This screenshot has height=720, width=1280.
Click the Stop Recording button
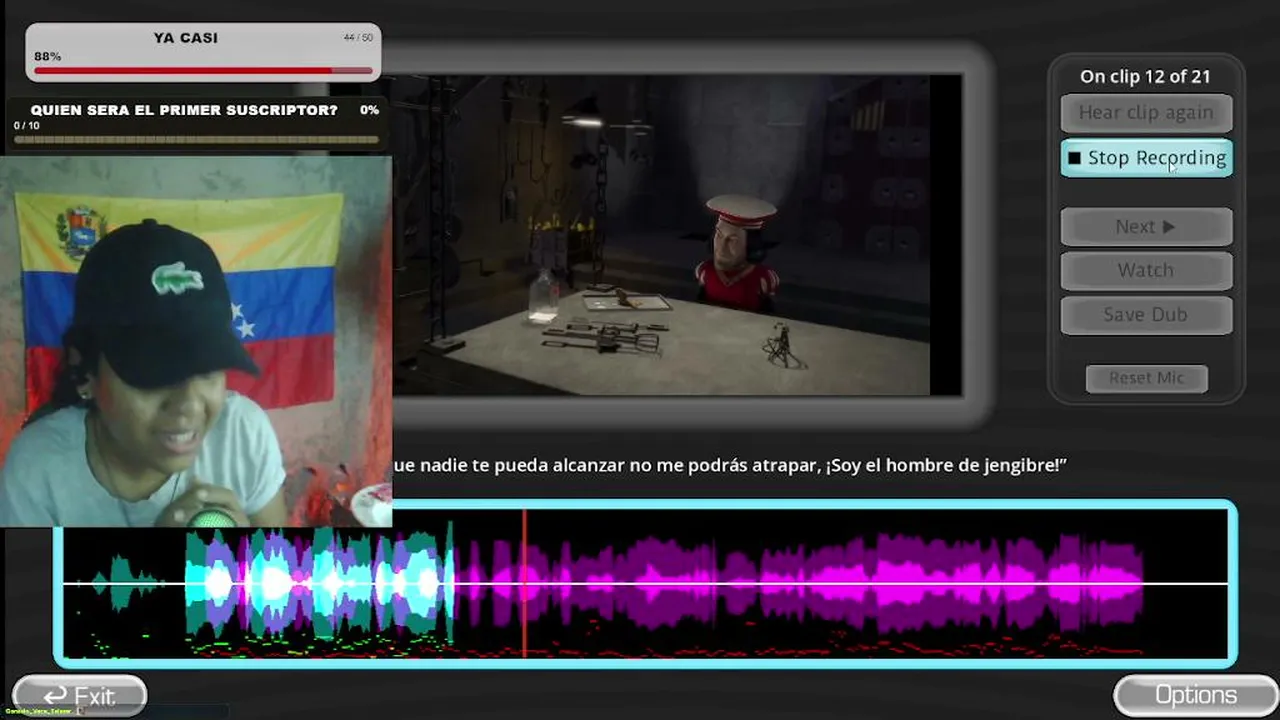(1146, 158)
